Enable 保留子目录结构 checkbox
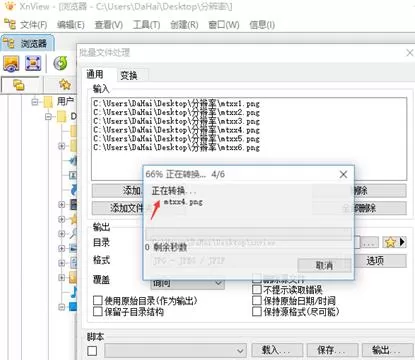Screen dimensions: 415x360 tap(98, 312)
